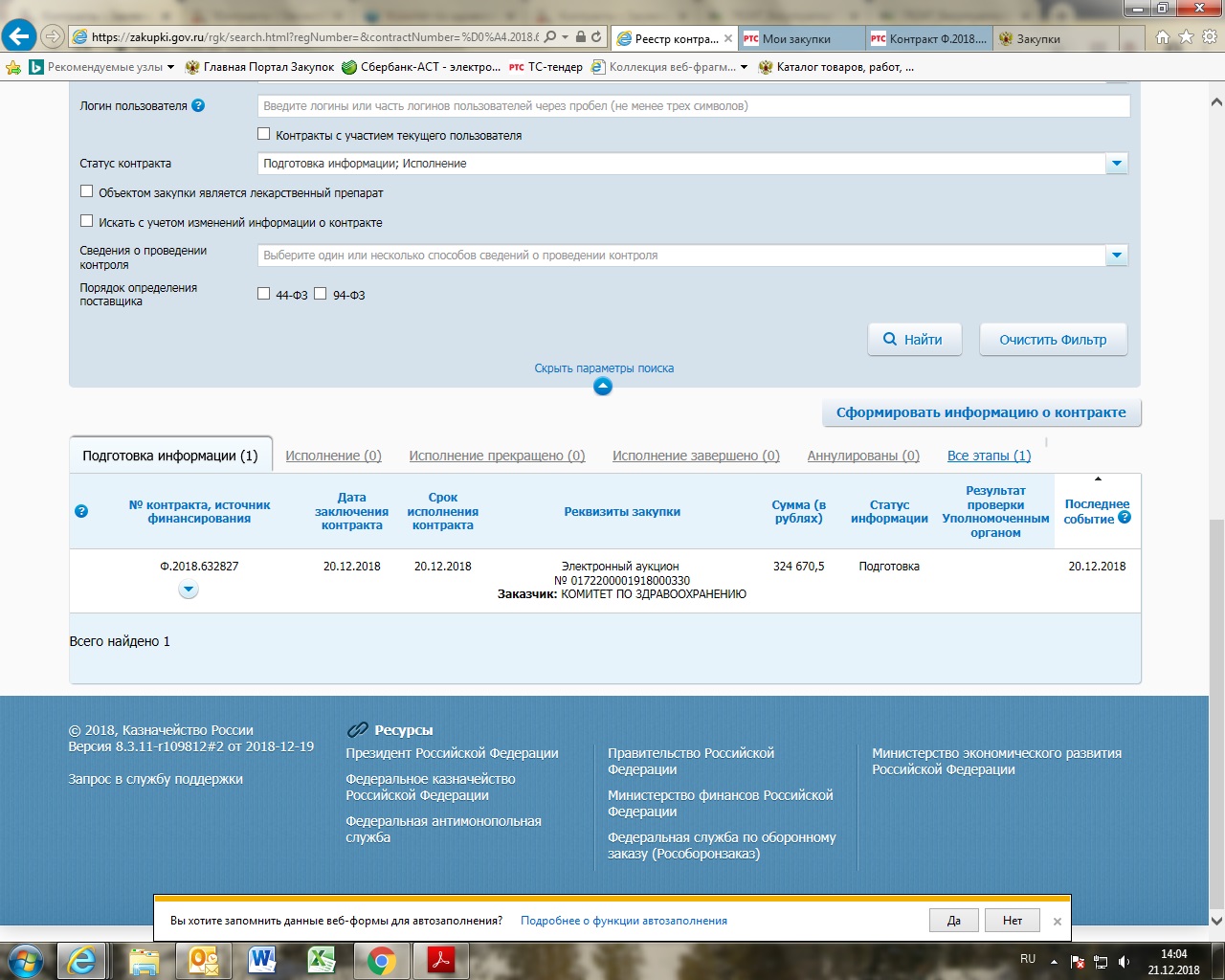Open Сбербанк-АСТ bookmark in favorites bar
This screenshot has height=980, width=1225.
[420, 67]
